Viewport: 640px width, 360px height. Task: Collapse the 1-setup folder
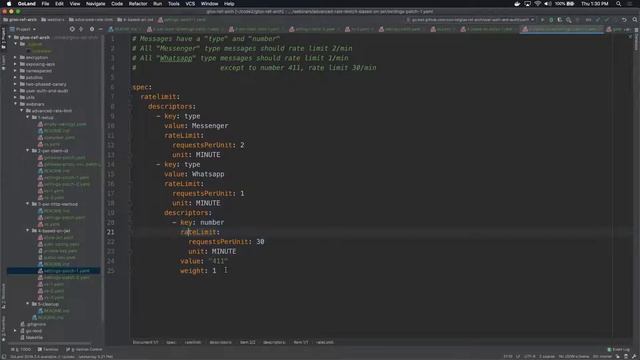(x=28, y=117)
